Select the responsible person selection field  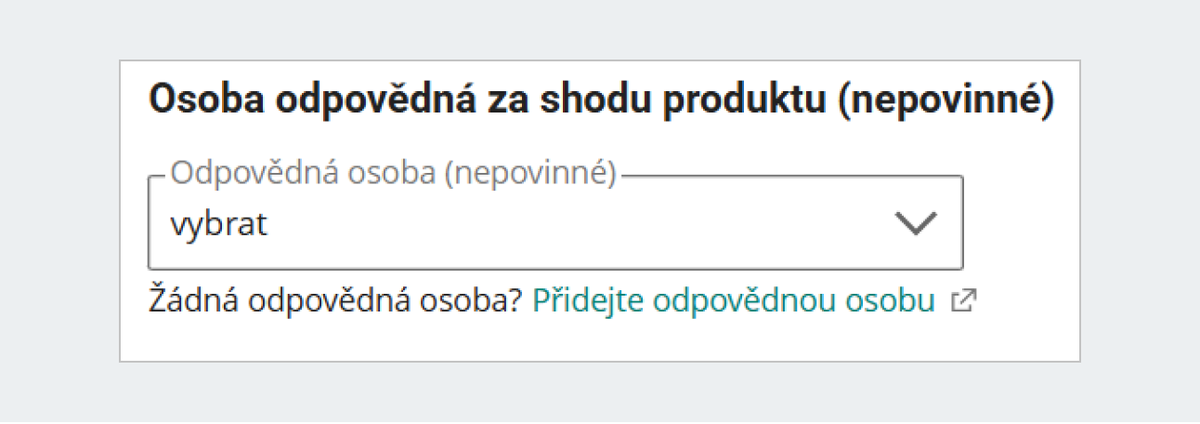(555, 224)
